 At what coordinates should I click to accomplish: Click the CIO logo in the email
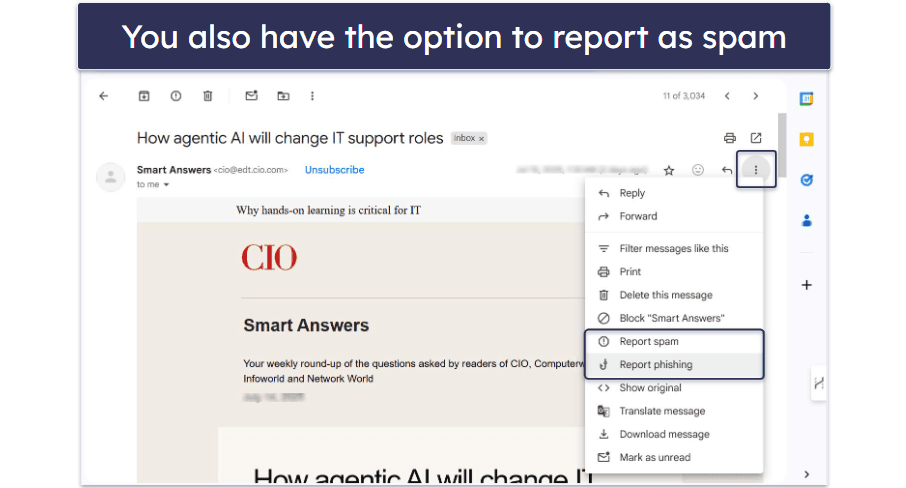pos(269,258)
